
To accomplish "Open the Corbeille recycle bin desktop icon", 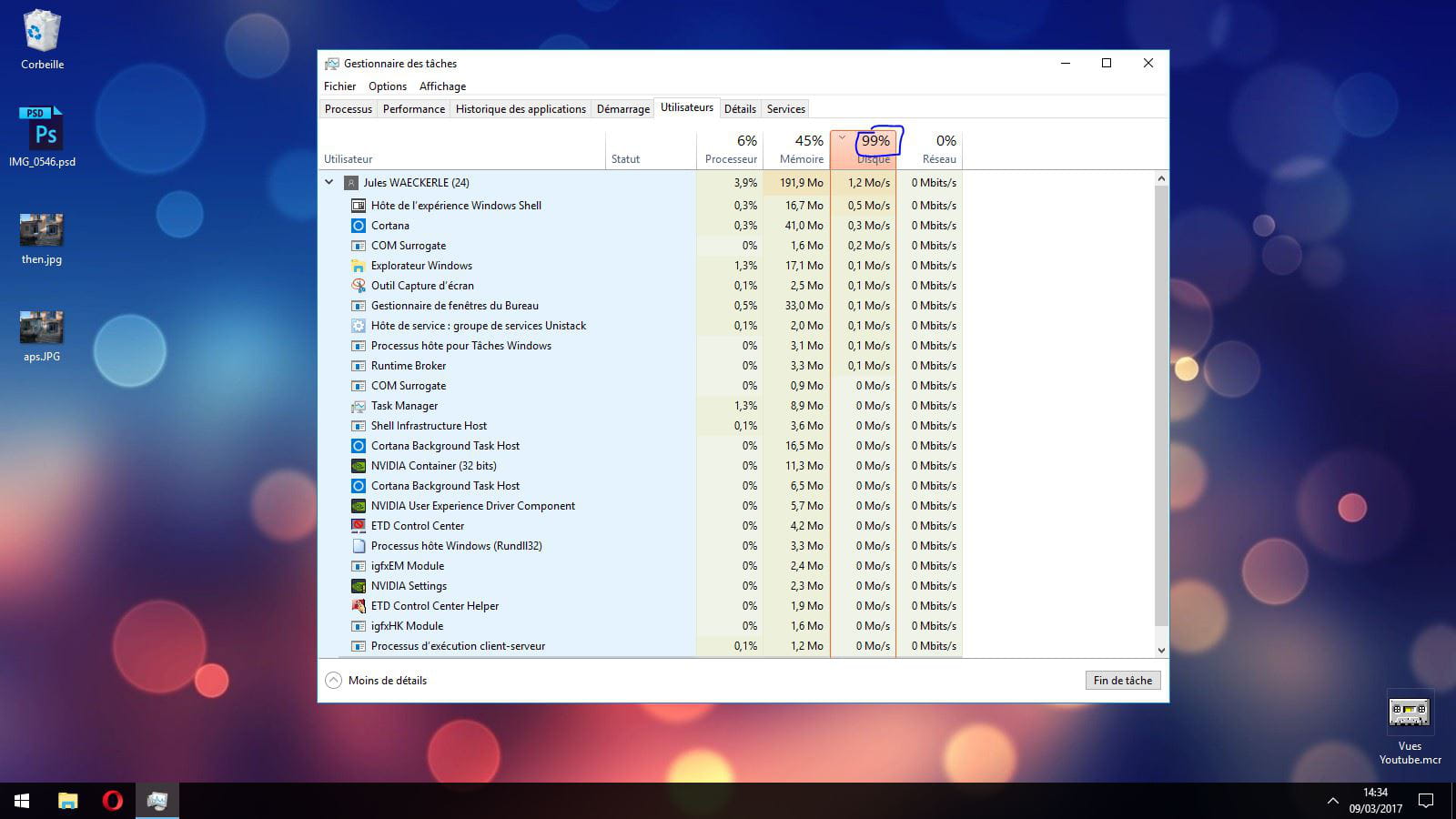I will 42,39.
